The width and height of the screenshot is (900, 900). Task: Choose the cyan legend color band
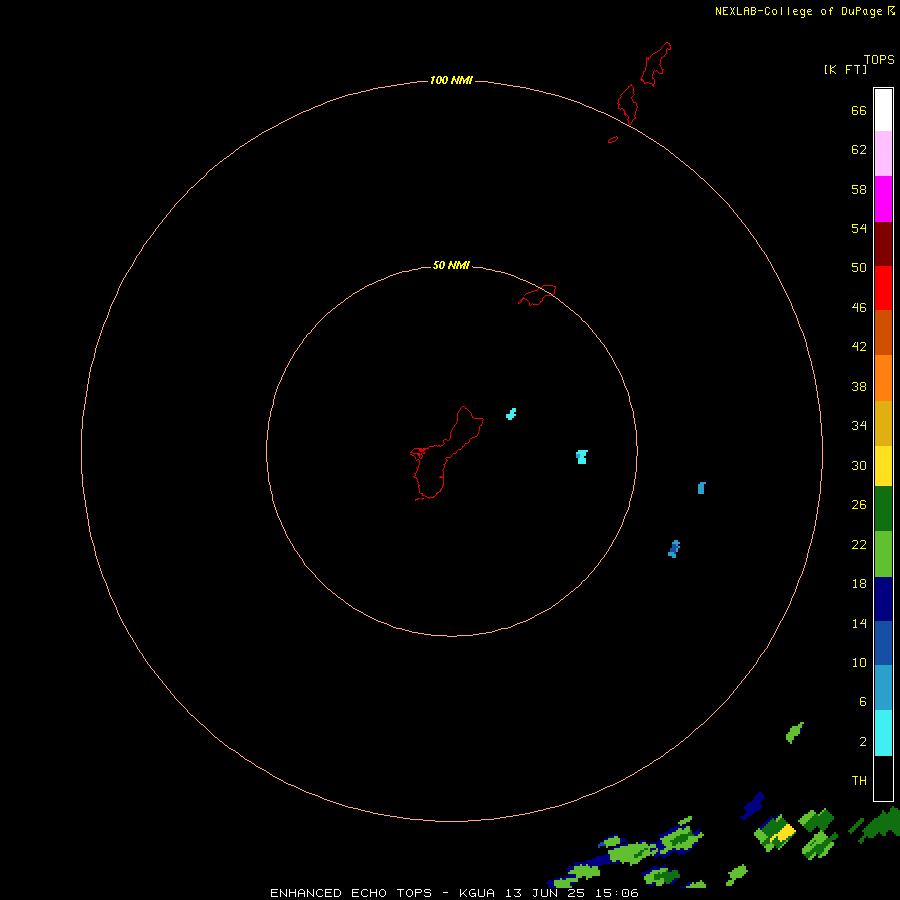pos(883,733)
